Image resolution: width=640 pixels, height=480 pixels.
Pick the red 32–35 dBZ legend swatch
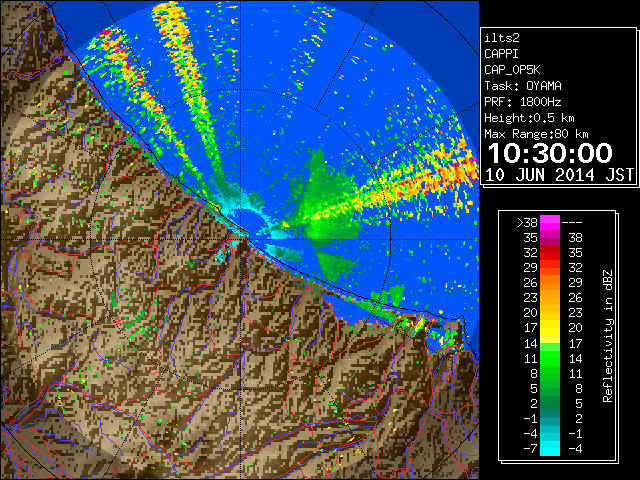(549, 253)
